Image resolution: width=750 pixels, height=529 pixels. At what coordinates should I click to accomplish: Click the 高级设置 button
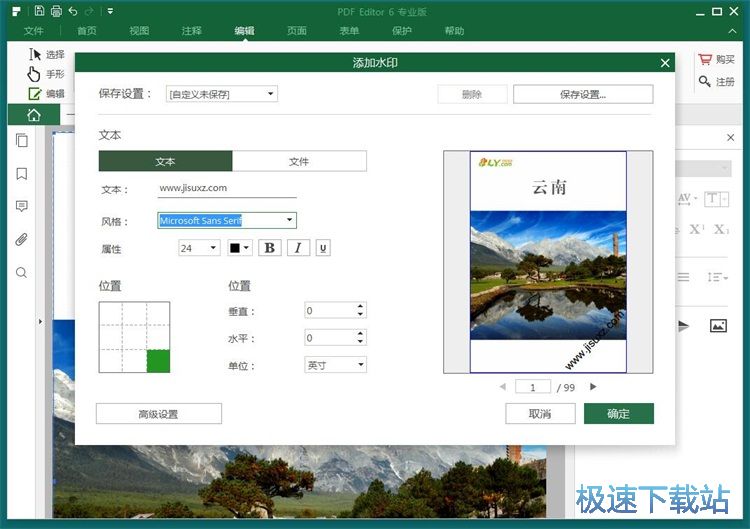point(159,414)
